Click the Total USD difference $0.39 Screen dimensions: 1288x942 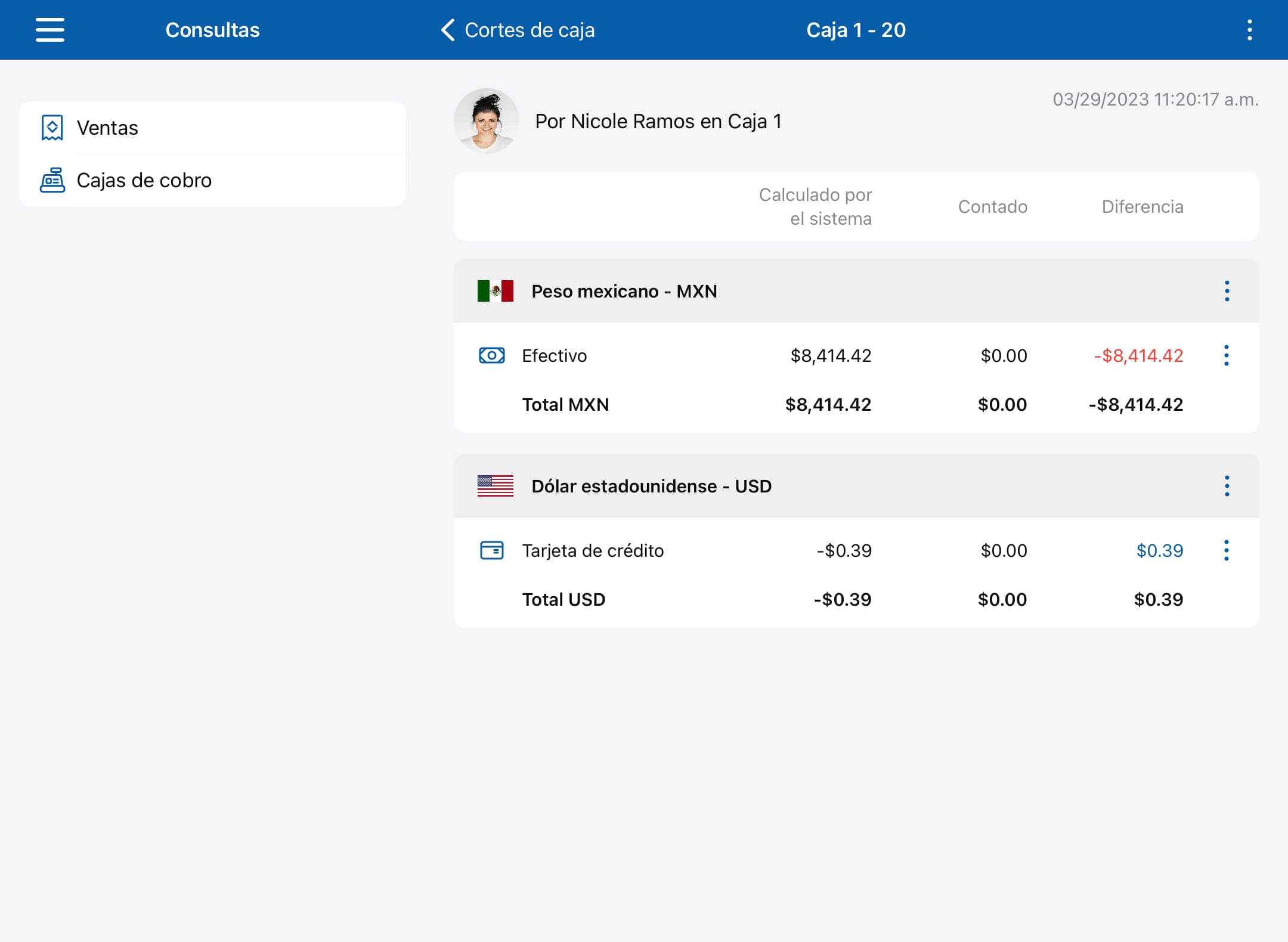(1159, 600)
